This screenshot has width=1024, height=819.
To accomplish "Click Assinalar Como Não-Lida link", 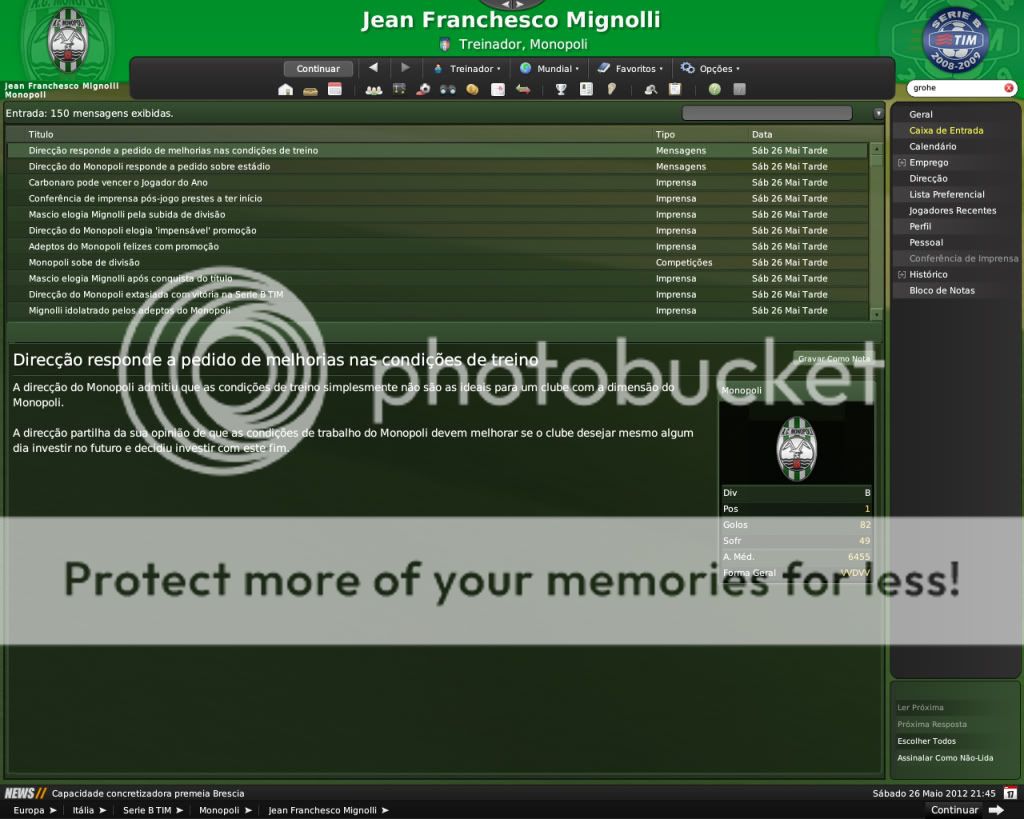I will pyautogui.click(x=945, y=758).
